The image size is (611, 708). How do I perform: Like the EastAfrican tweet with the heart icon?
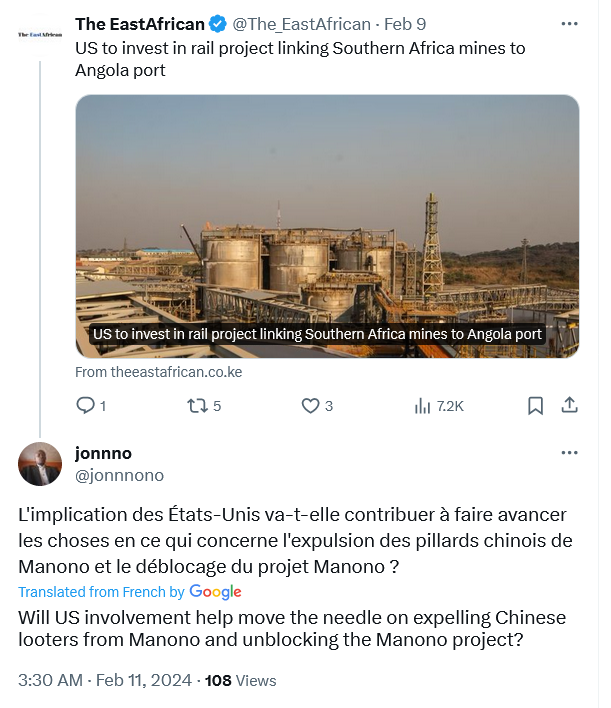pos(310,405)
